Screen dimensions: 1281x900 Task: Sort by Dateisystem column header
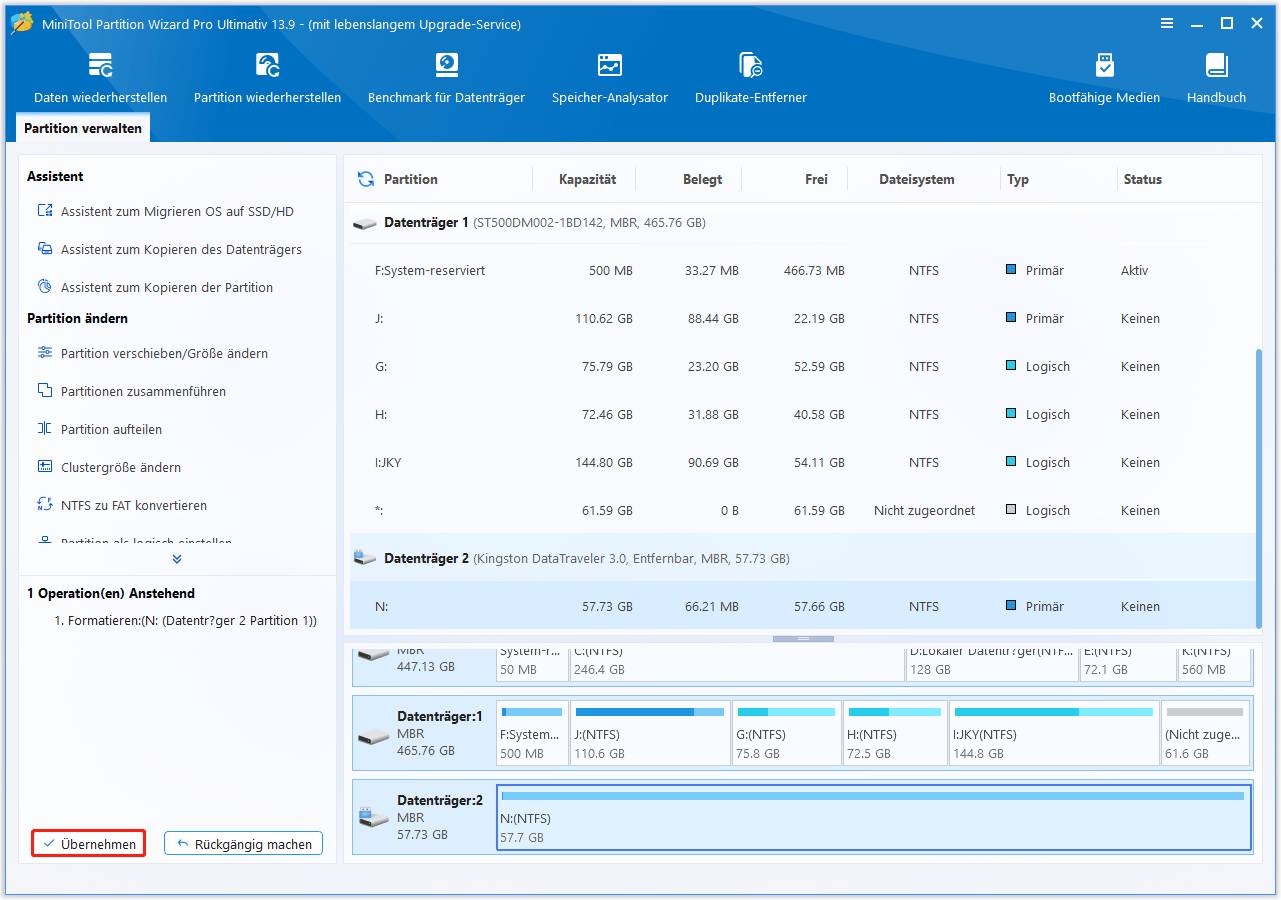[x=917, y=180]
